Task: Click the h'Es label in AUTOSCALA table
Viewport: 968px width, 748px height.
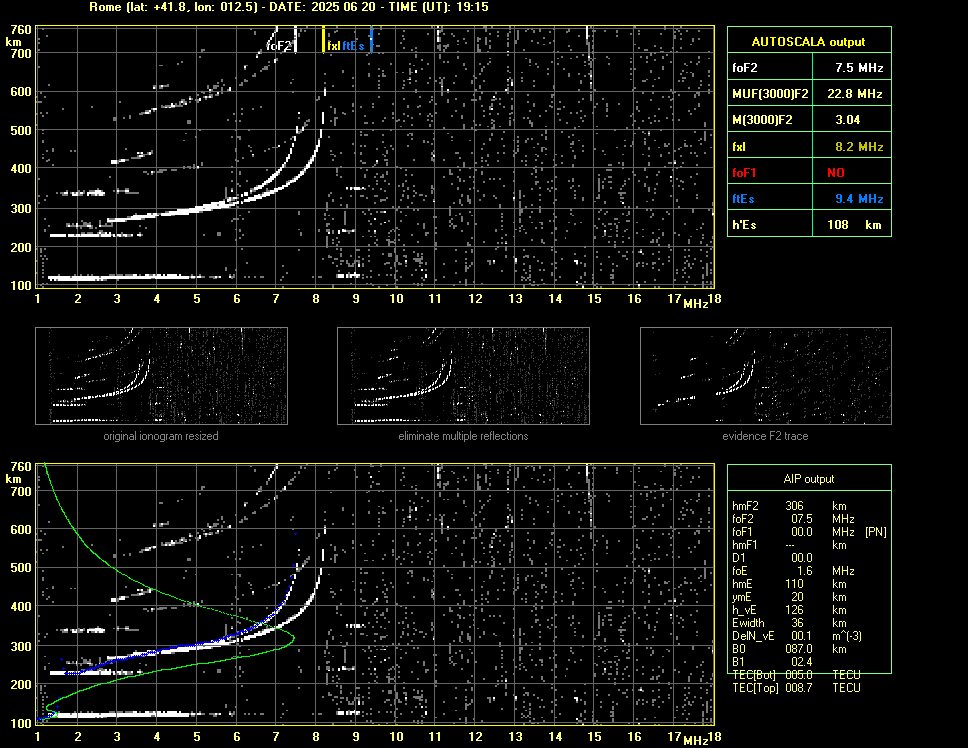Action: click(x=744, y=225)
